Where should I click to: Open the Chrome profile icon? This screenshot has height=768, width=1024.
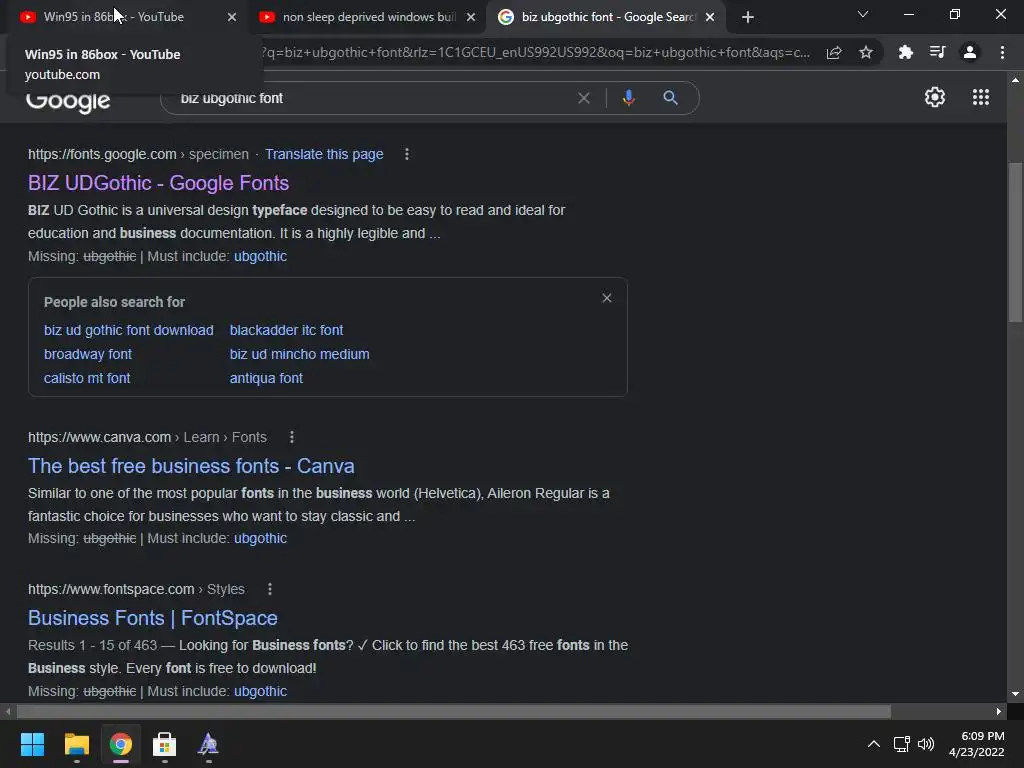970,52
